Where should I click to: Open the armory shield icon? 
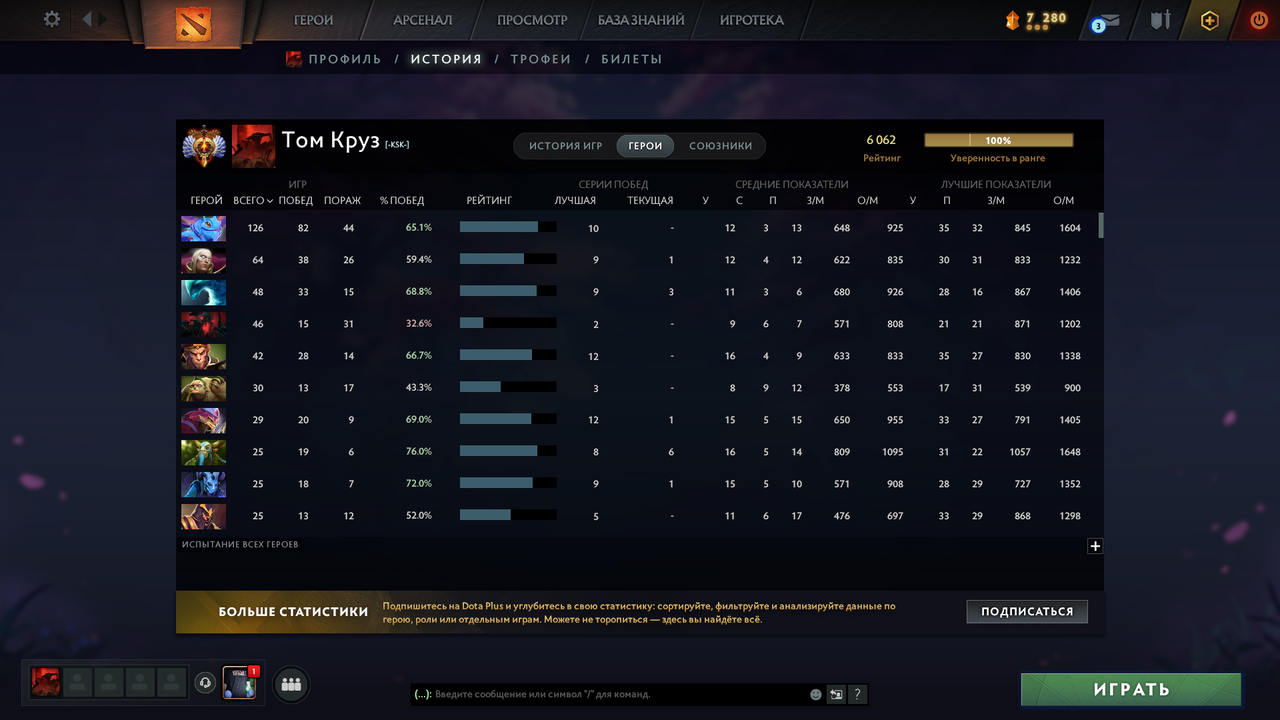coord(1160,20)
